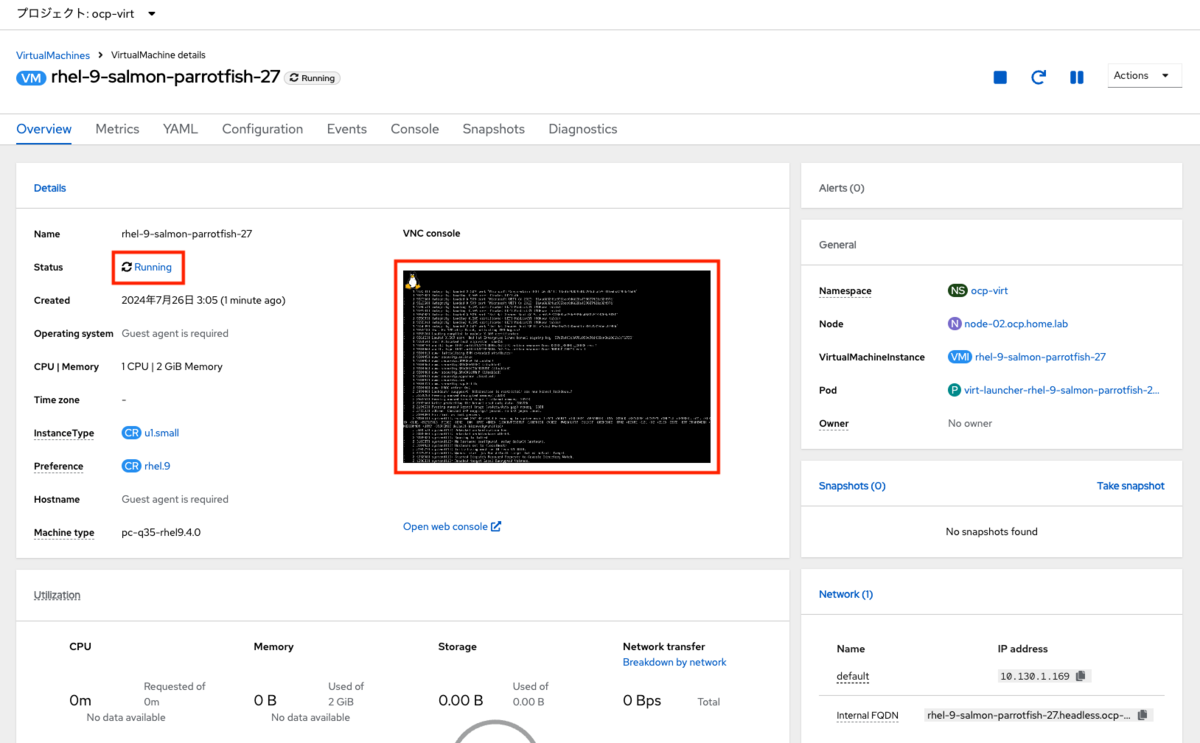Viewport: 1200px width, 743px height.
Task: Click the external link icon after Open web console
Action: pos(496,526)
